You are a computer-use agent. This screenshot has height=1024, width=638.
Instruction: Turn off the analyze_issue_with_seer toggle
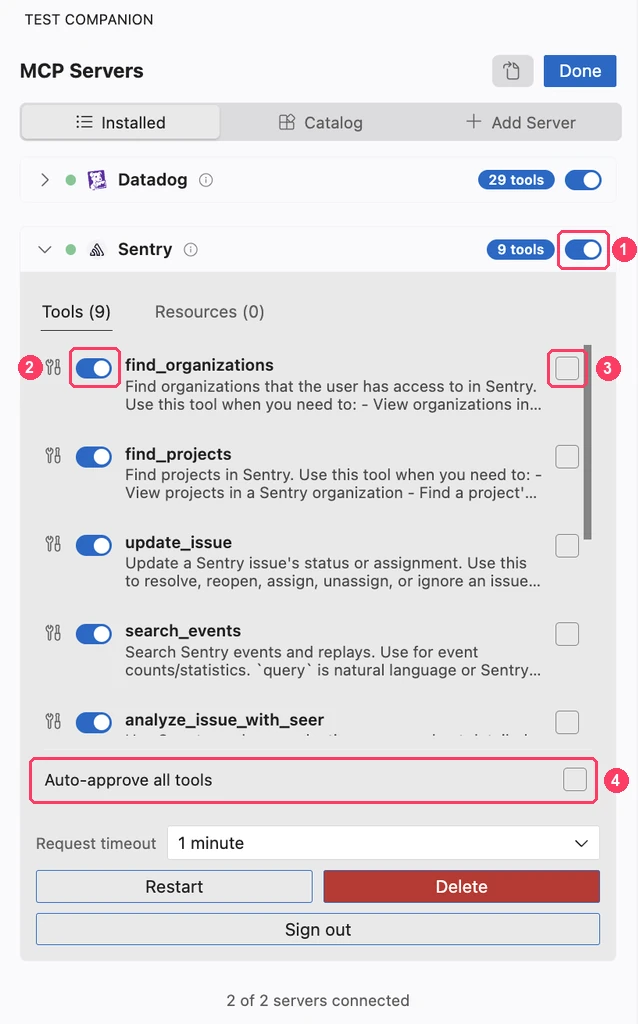pos(94,722)
